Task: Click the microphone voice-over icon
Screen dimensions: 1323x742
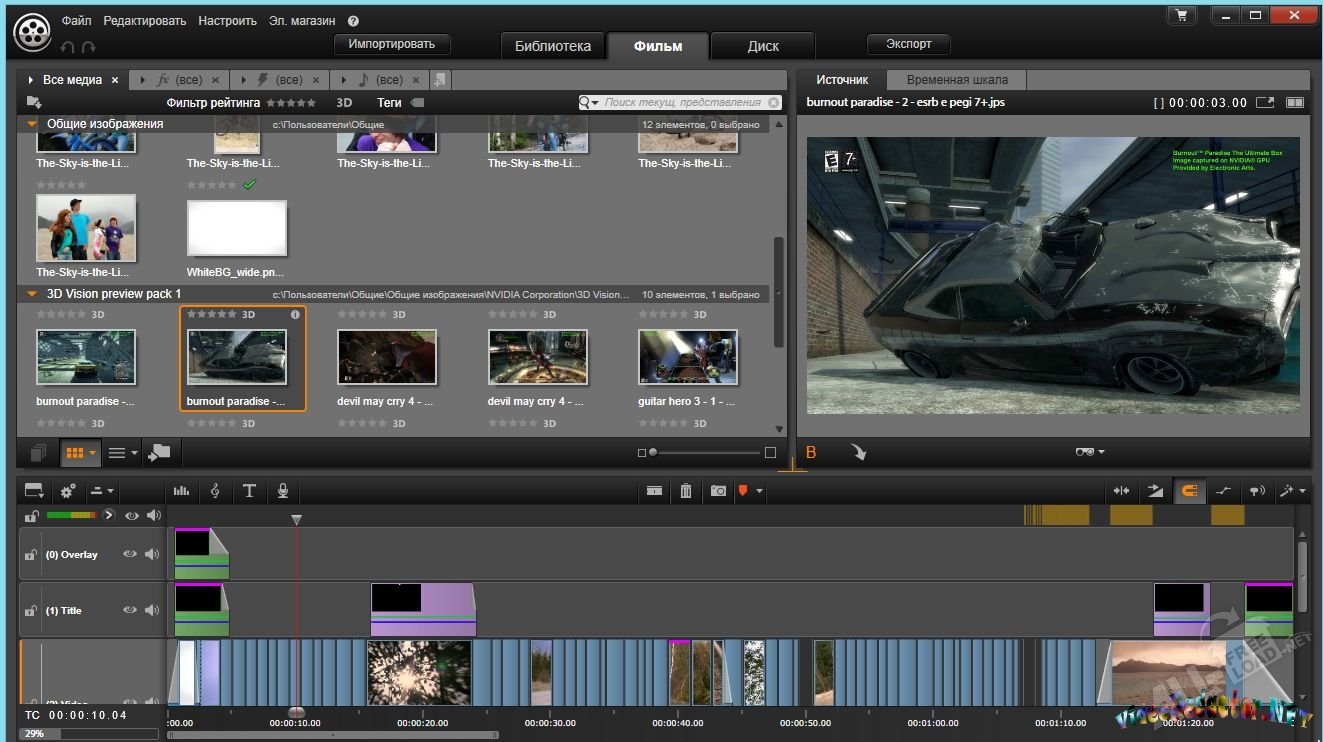Action: [283, 491]
